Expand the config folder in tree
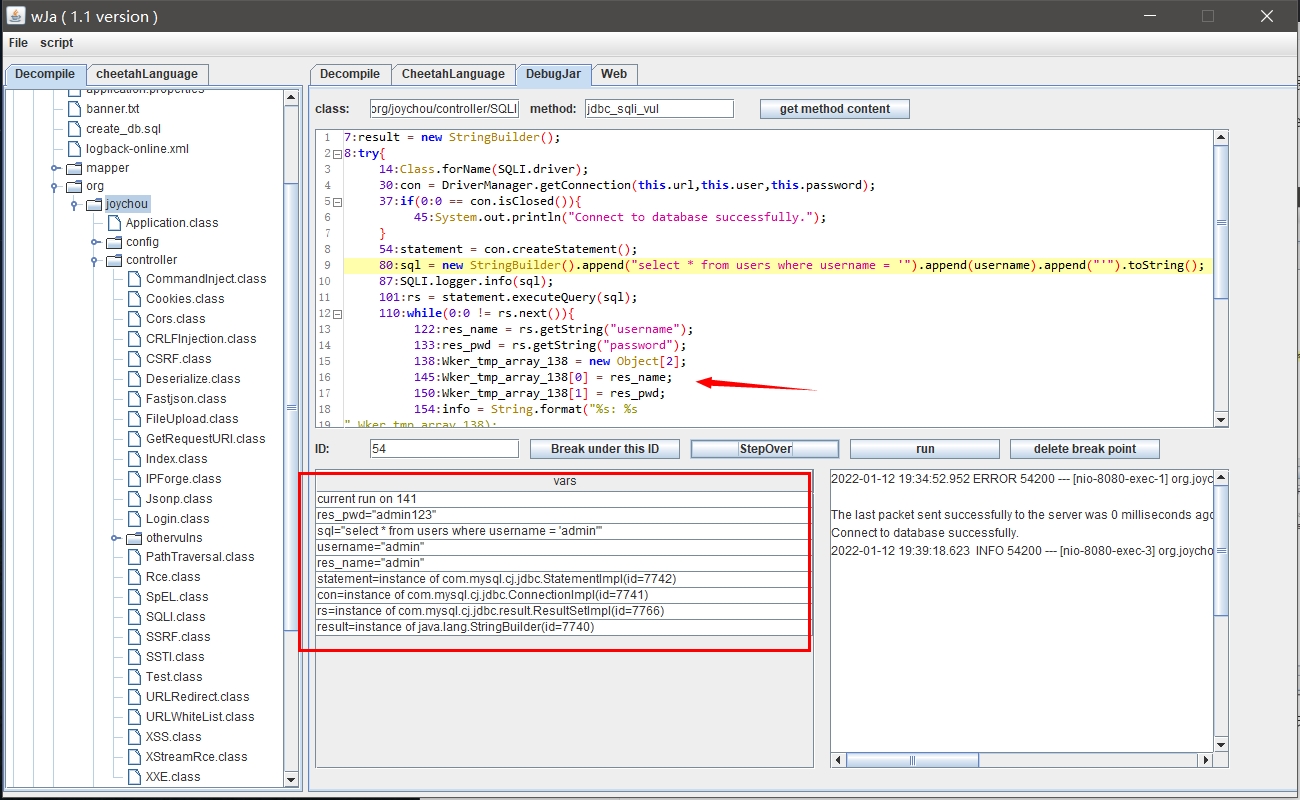The width and height of the screenshot is (1300, 800). point(95,242)
